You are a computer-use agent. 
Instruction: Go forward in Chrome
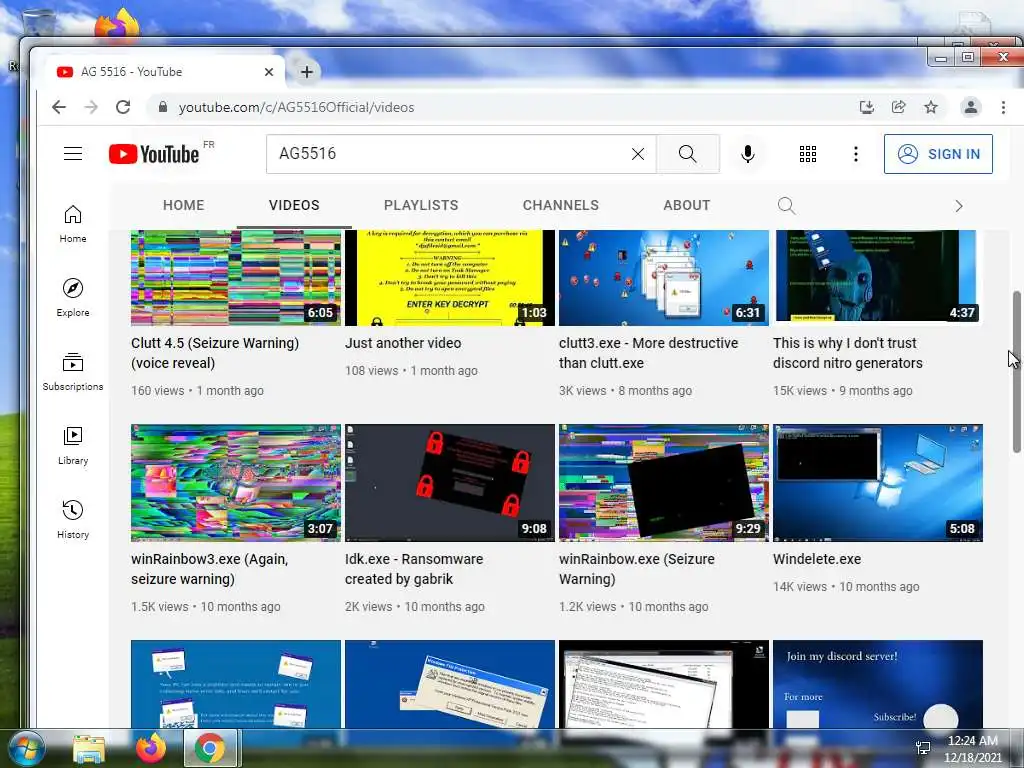[x=91, y=107]
